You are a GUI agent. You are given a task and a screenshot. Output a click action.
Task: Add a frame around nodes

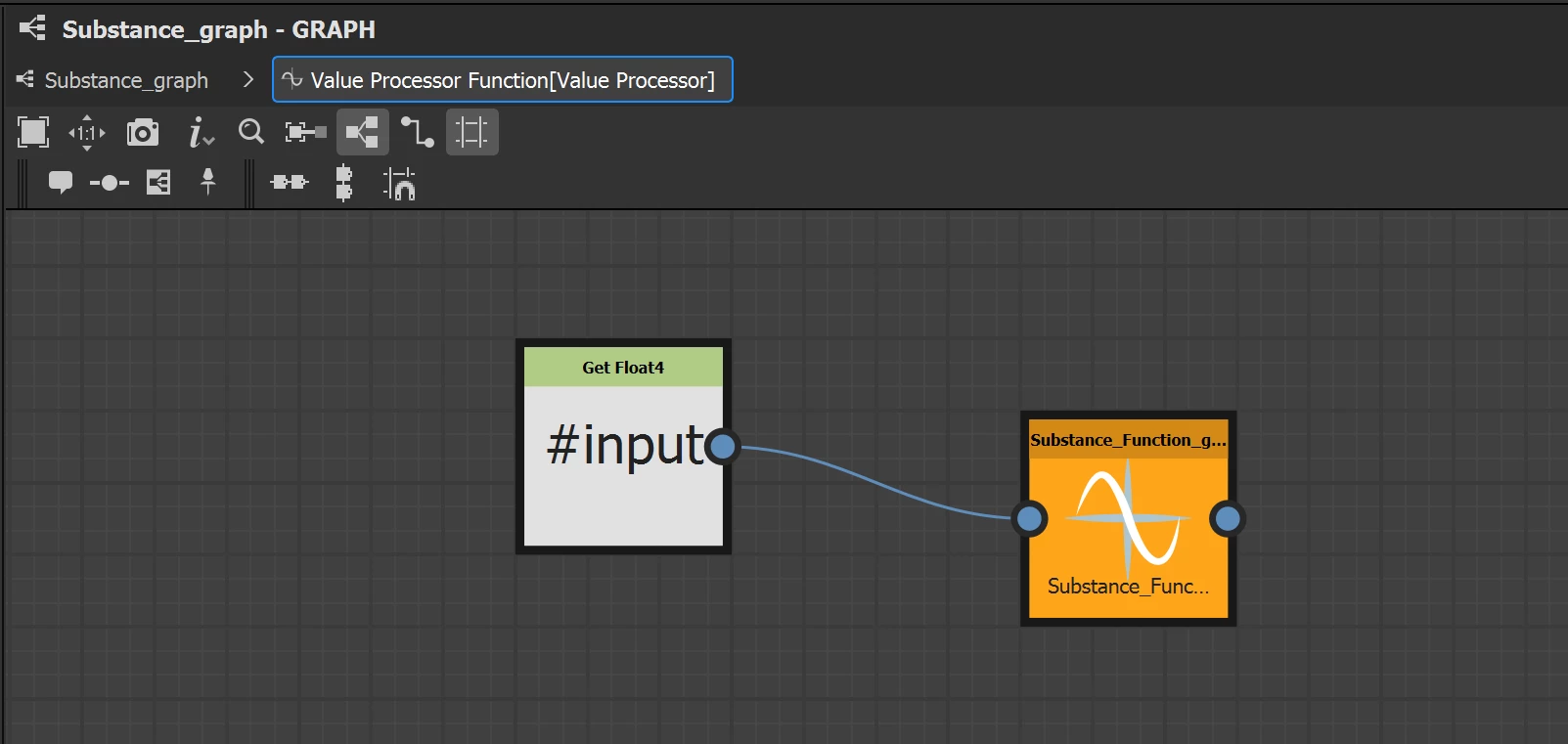tap(158, 182)
